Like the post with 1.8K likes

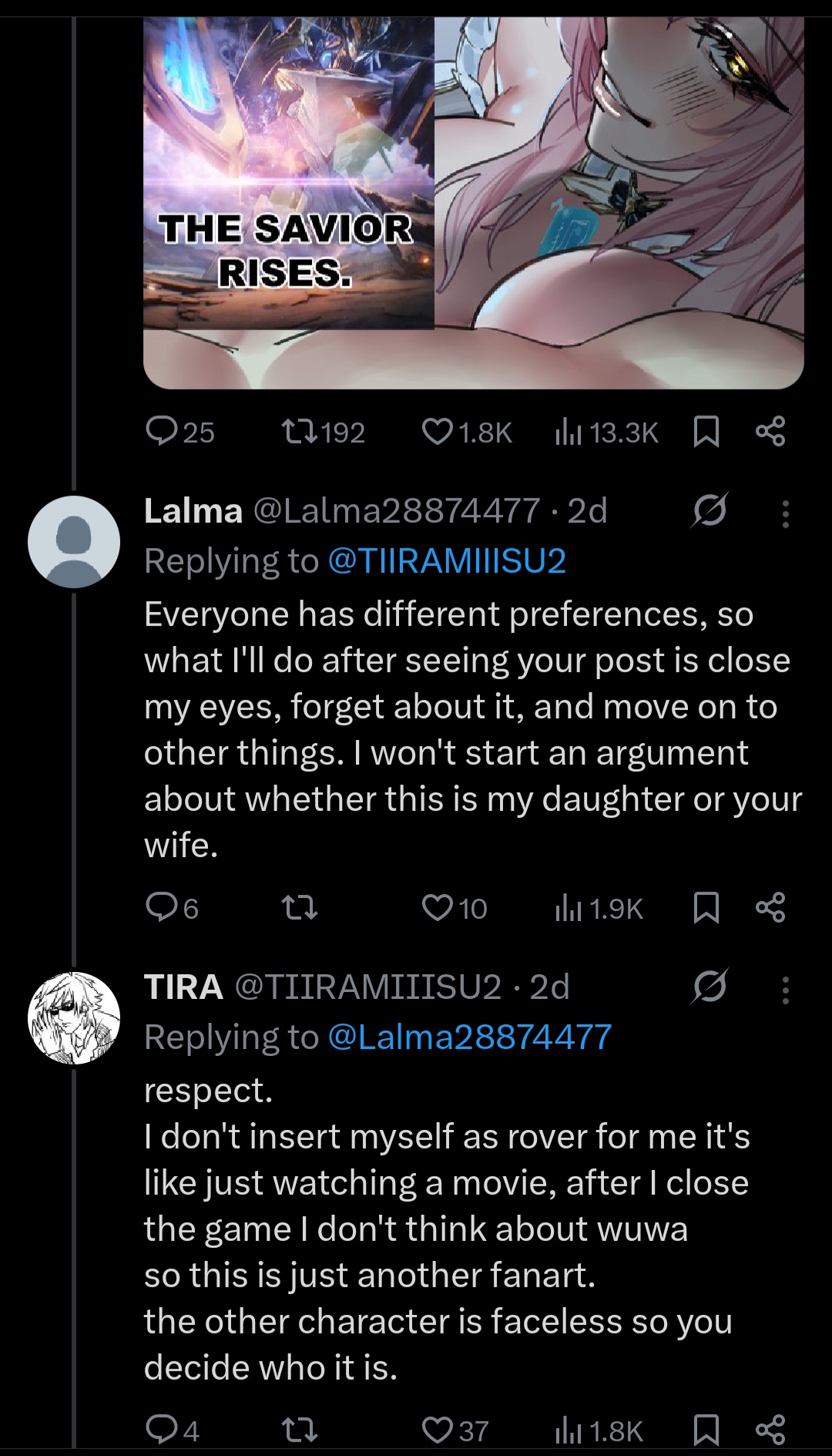tap(438, 432)
